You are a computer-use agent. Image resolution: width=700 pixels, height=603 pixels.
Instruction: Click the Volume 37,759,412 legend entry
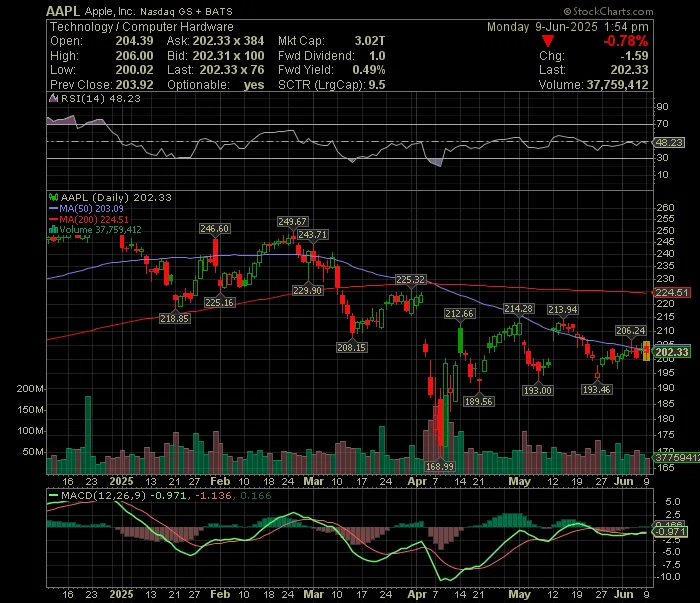[x=95, y=230]
